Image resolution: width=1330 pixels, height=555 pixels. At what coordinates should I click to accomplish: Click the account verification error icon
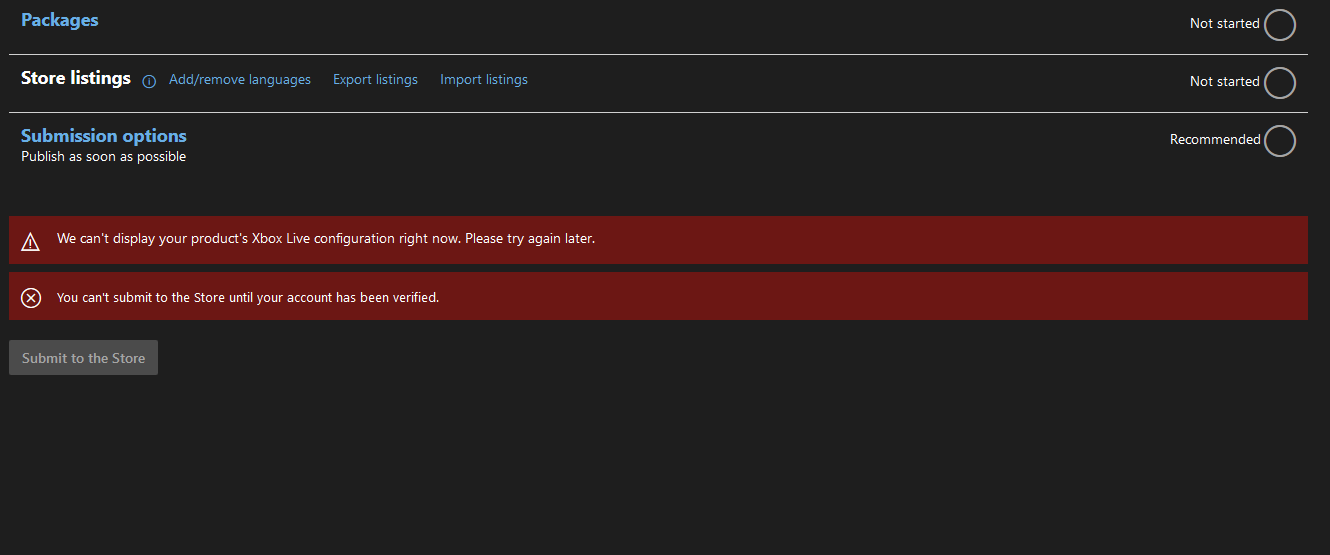click(31, 297)
